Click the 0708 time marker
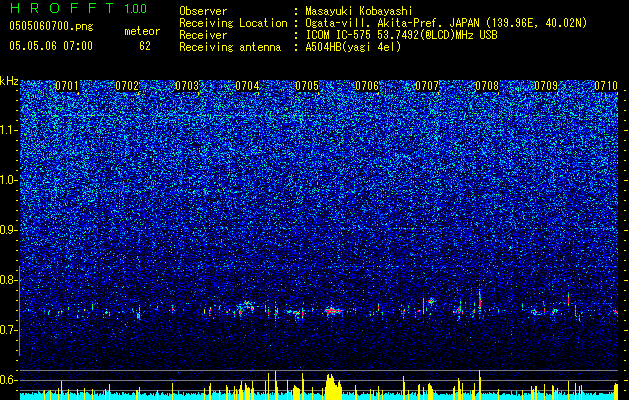This screenshot has height=400, width=629. 487,86
